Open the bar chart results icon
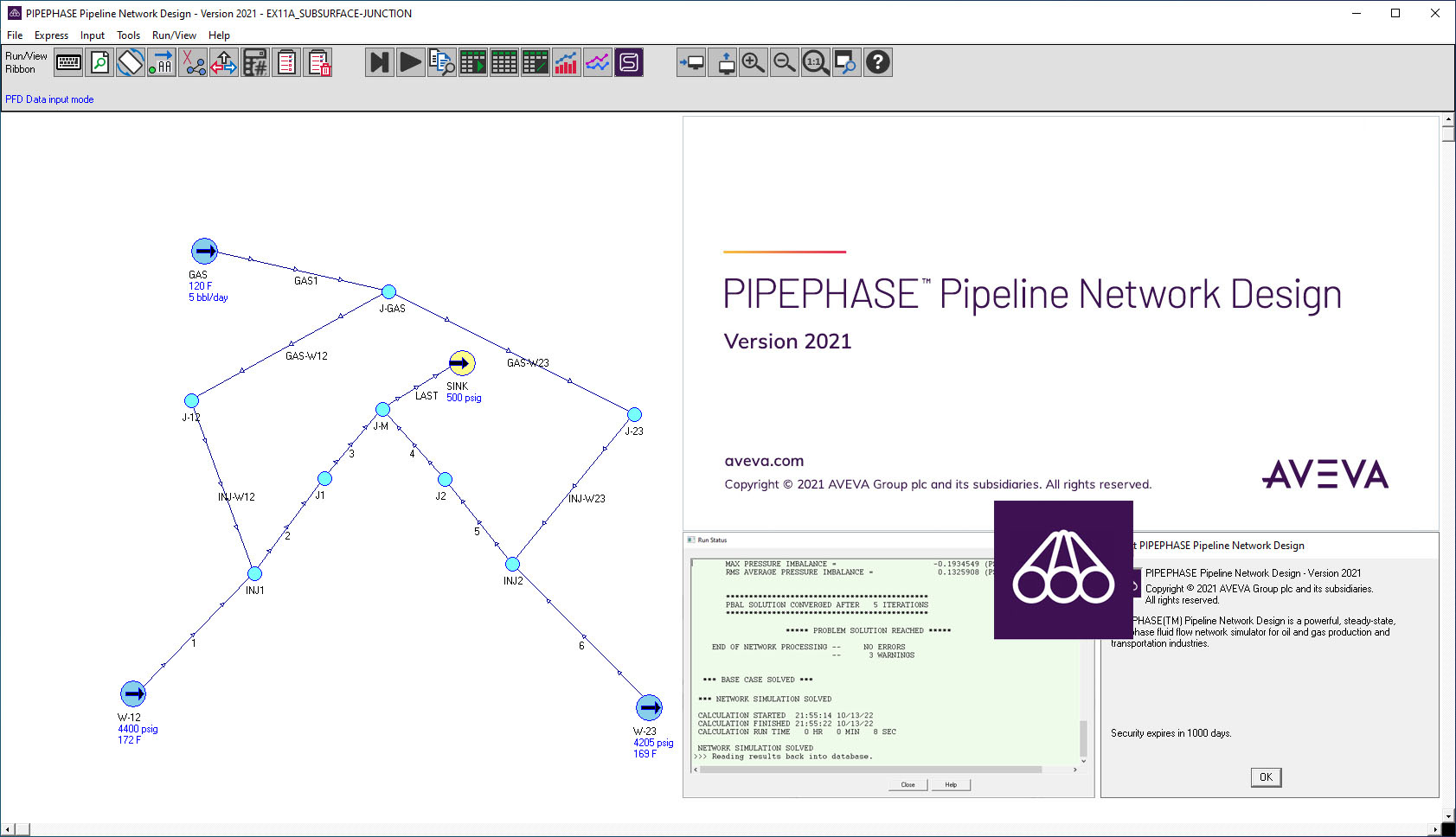This screenshot has width=1456, height=837. [567, 61]
